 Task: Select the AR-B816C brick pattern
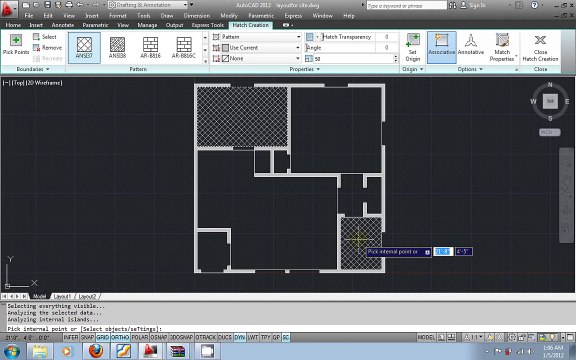click(x=184, y=48)
